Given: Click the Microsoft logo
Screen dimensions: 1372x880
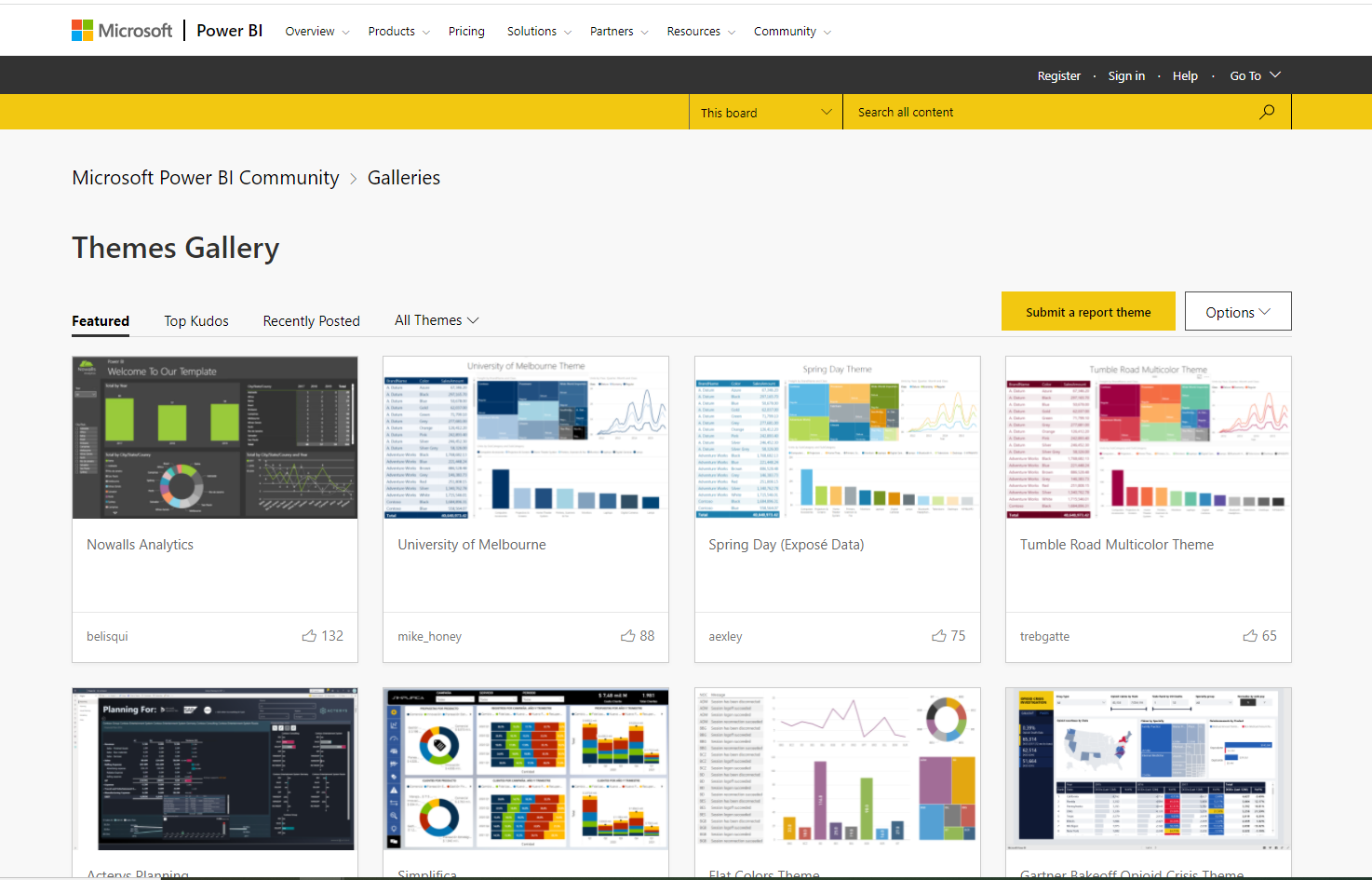Looking at the screenshot, I should [x=122, y=31].
